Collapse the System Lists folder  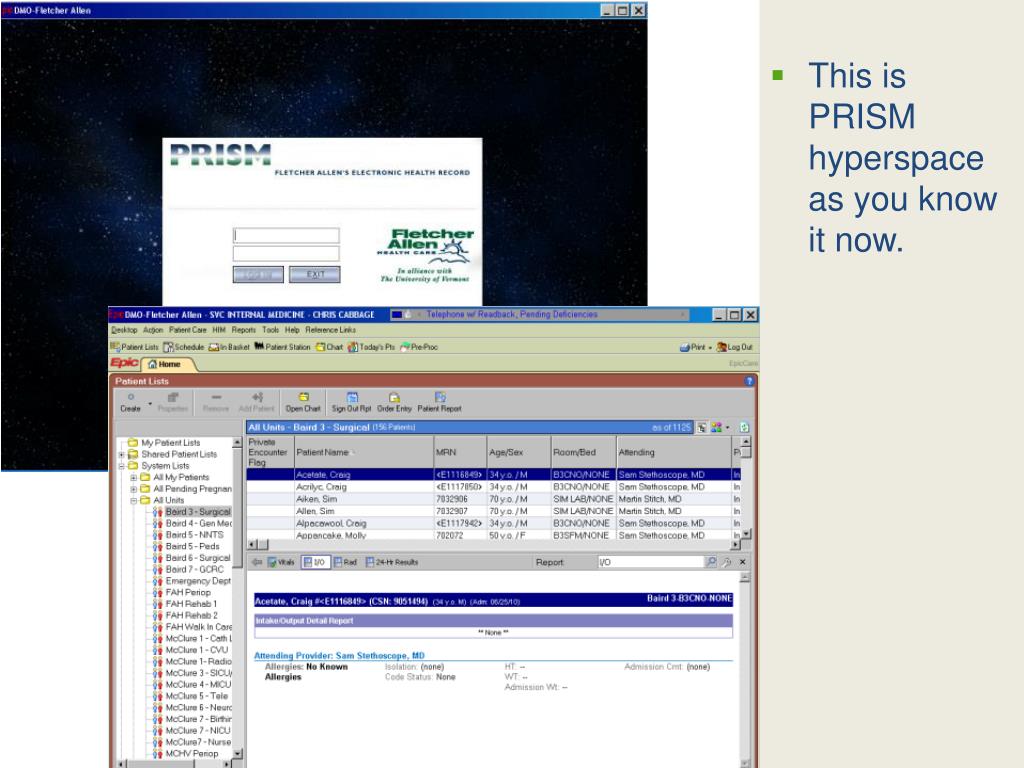point(121,466)
